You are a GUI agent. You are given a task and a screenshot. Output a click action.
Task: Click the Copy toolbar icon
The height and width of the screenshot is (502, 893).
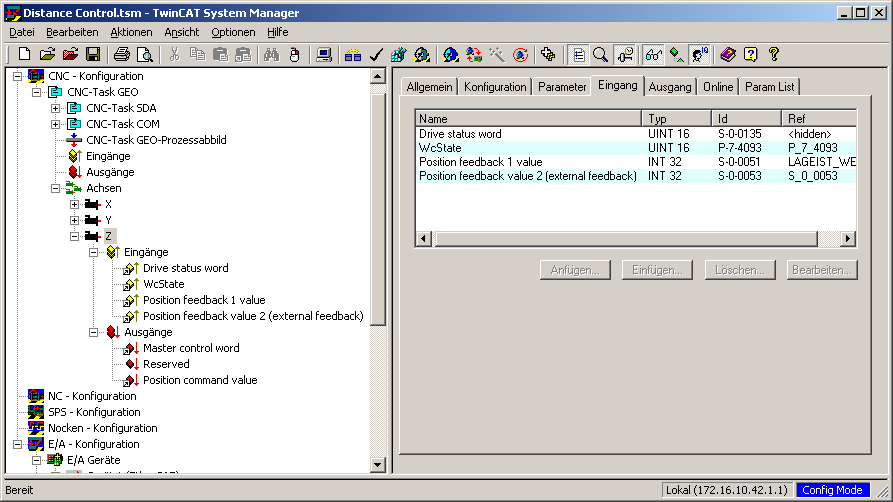(x=197, y=55)
